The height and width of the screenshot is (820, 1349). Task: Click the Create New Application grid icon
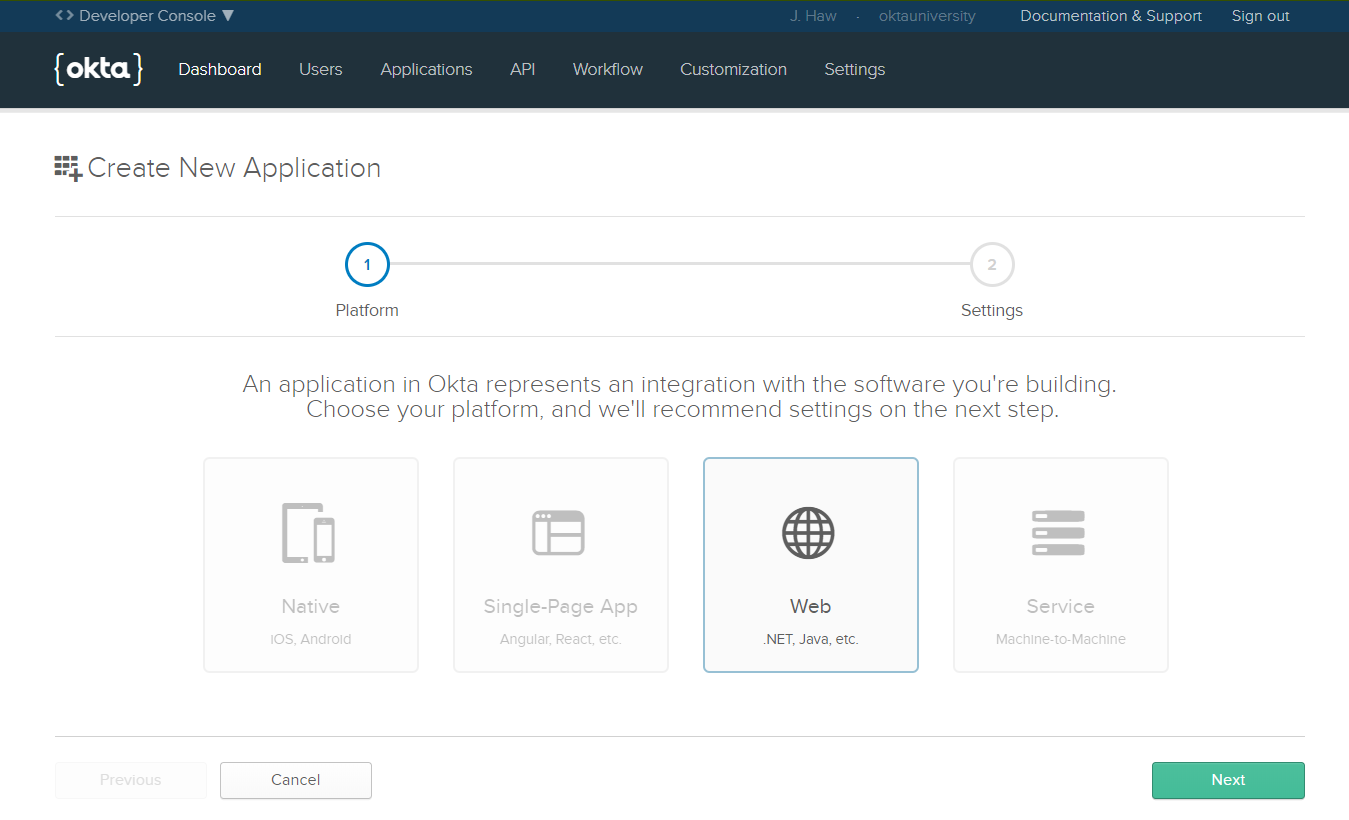click(68, 168)
